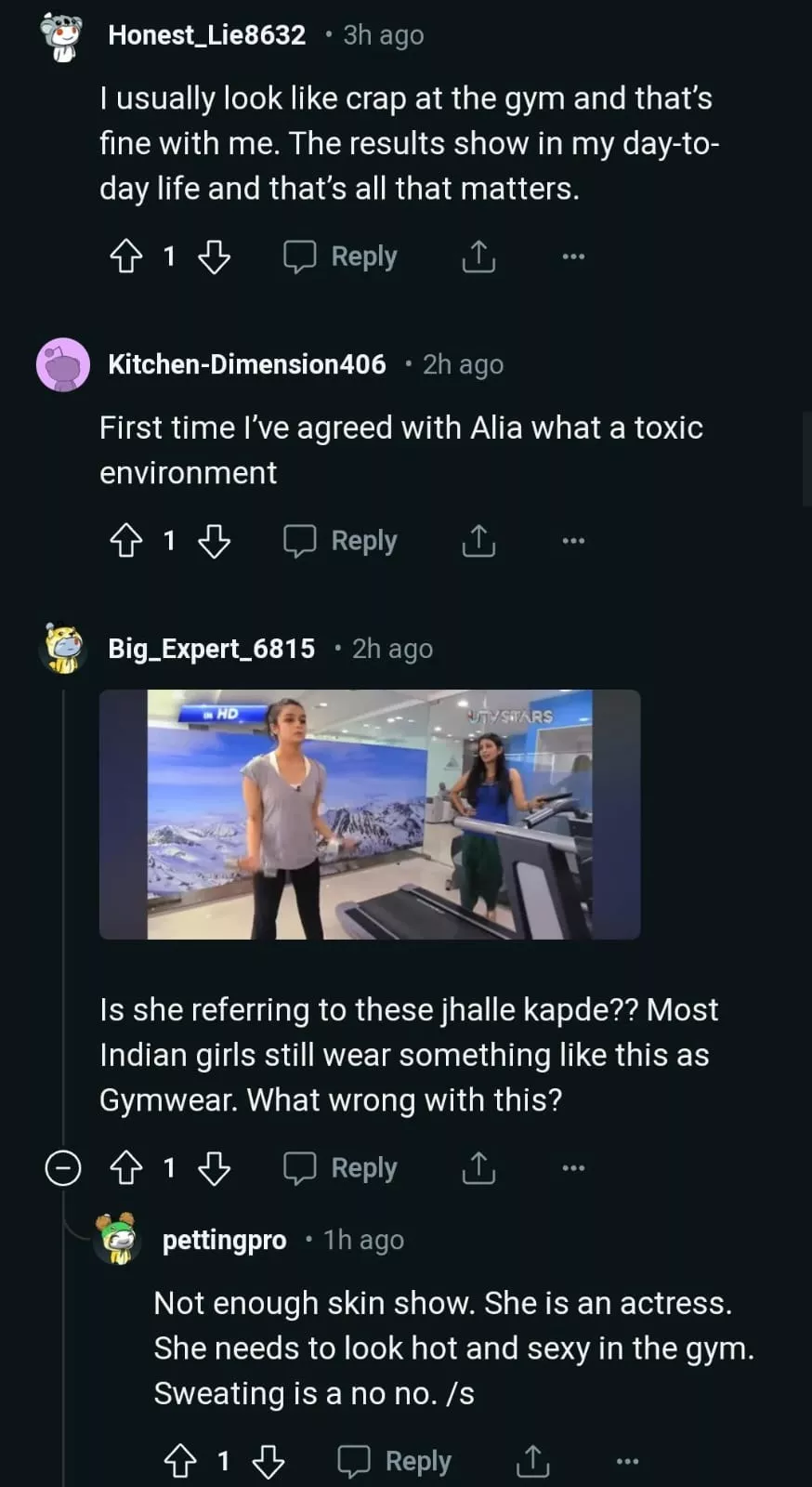Downvote pettingpro's reply
Screen dimensions: 812x1487
point(268,1462)
